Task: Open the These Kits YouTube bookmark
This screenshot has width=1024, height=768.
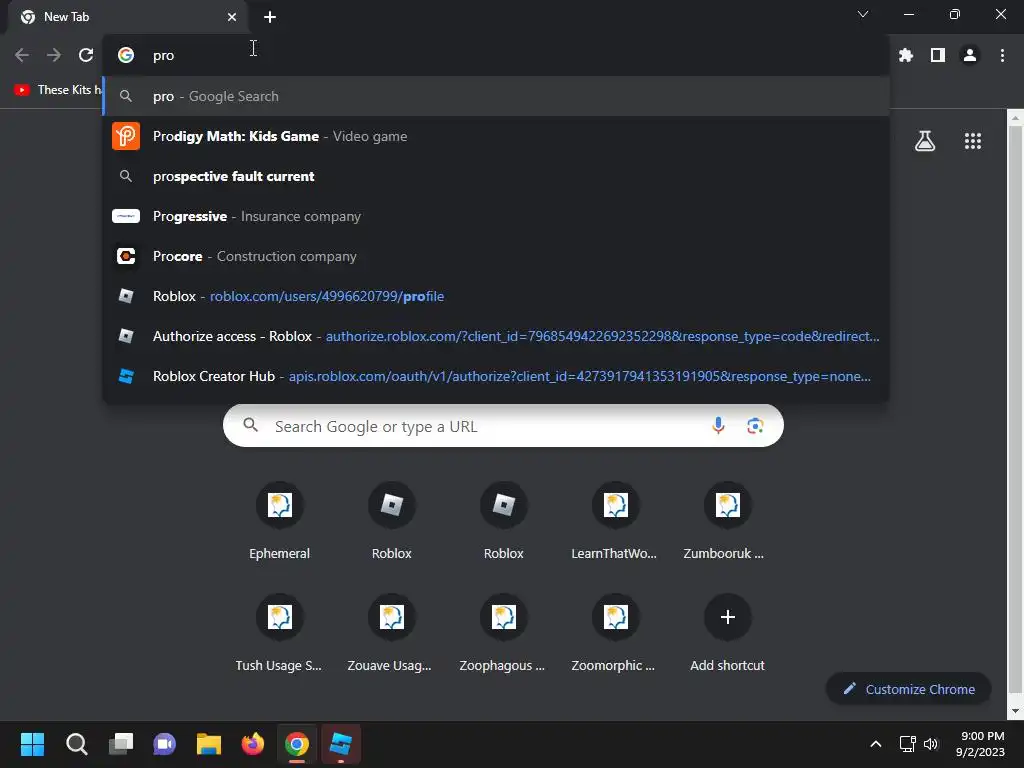Action: [57, 89]
